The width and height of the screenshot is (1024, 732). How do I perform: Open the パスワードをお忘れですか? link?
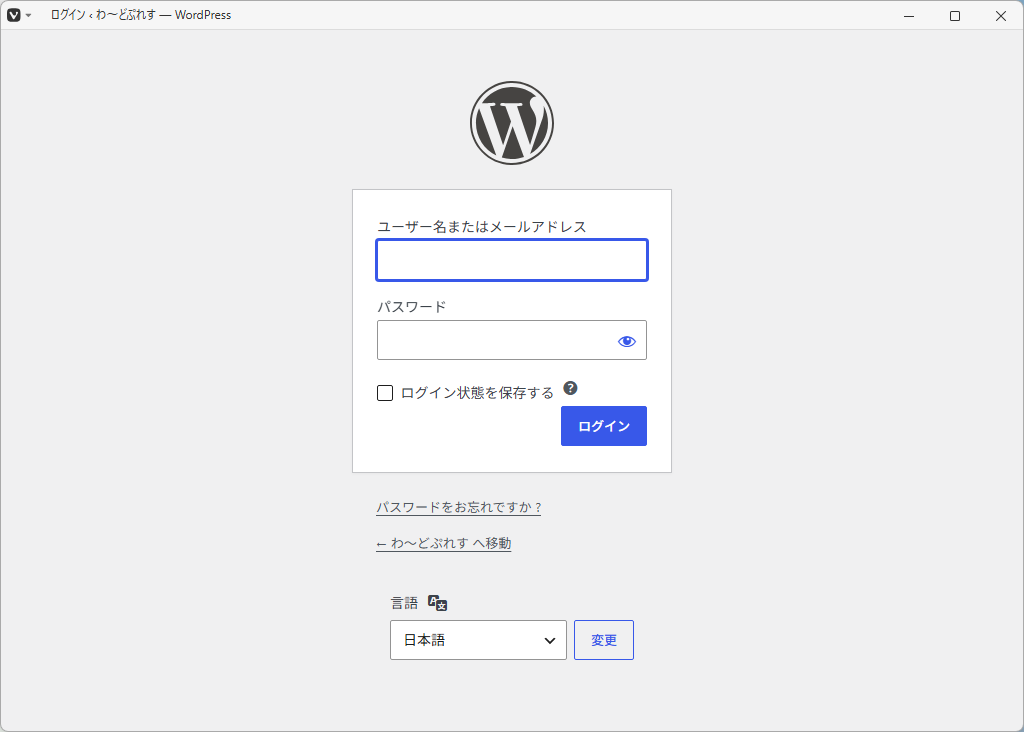pos(458,507)
